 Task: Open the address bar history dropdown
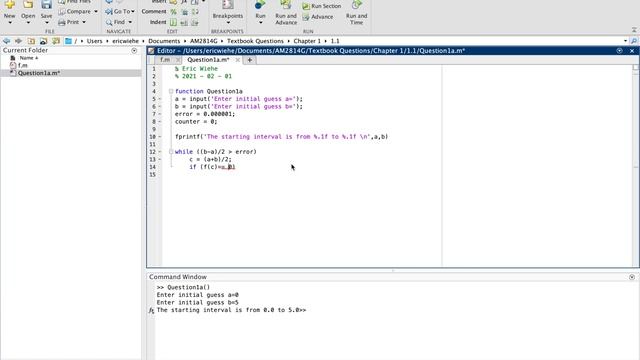pos(625,41)
